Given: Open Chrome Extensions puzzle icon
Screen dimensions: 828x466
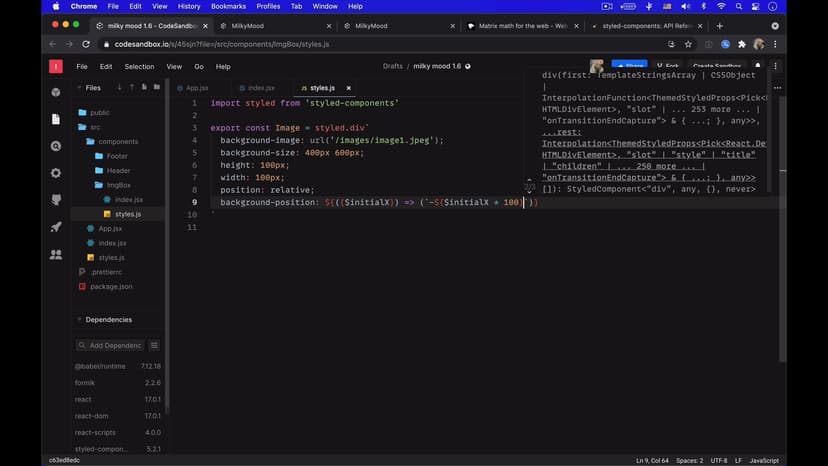Looking at the screenshot, I should click(741, 44).
